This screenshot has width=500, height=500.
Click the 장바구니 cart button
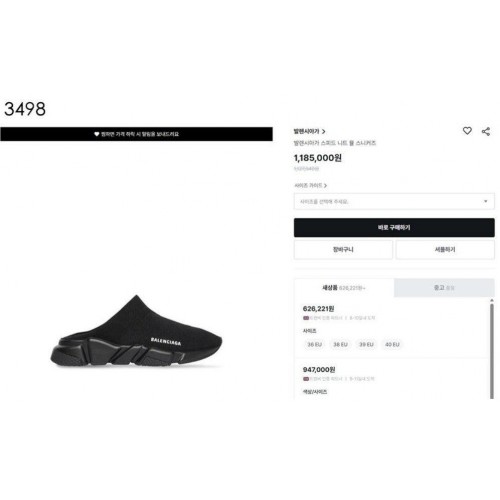click(x=343, y=249)
